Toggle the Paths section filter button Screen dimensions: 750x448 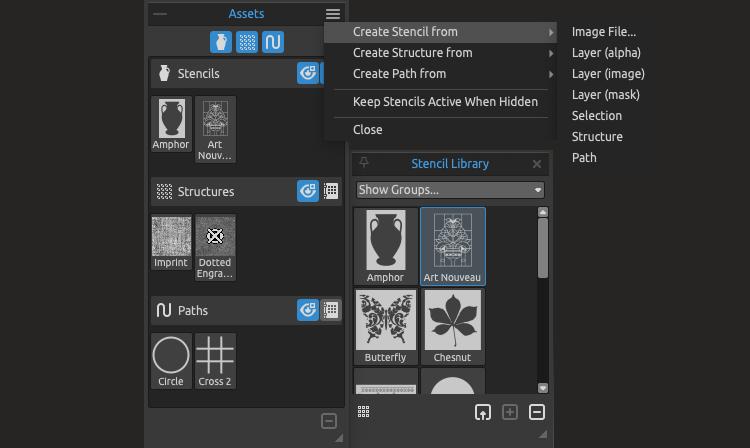(x=273, y=42)
